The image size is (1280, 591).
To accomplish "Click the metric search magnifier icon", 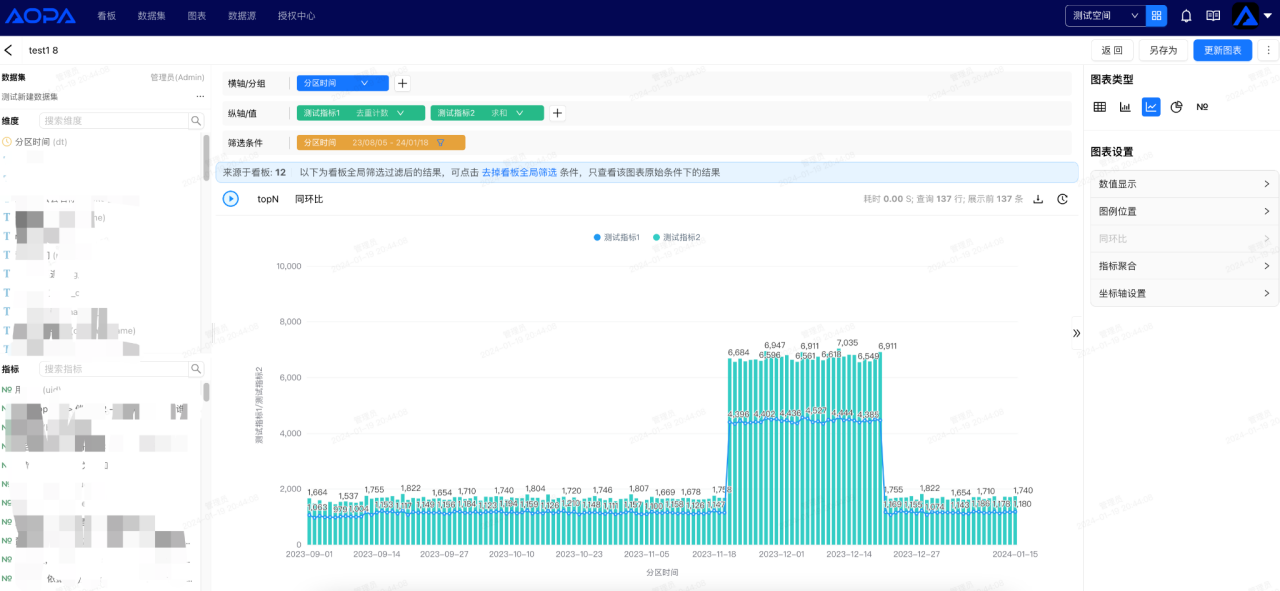I will point(196,369).
